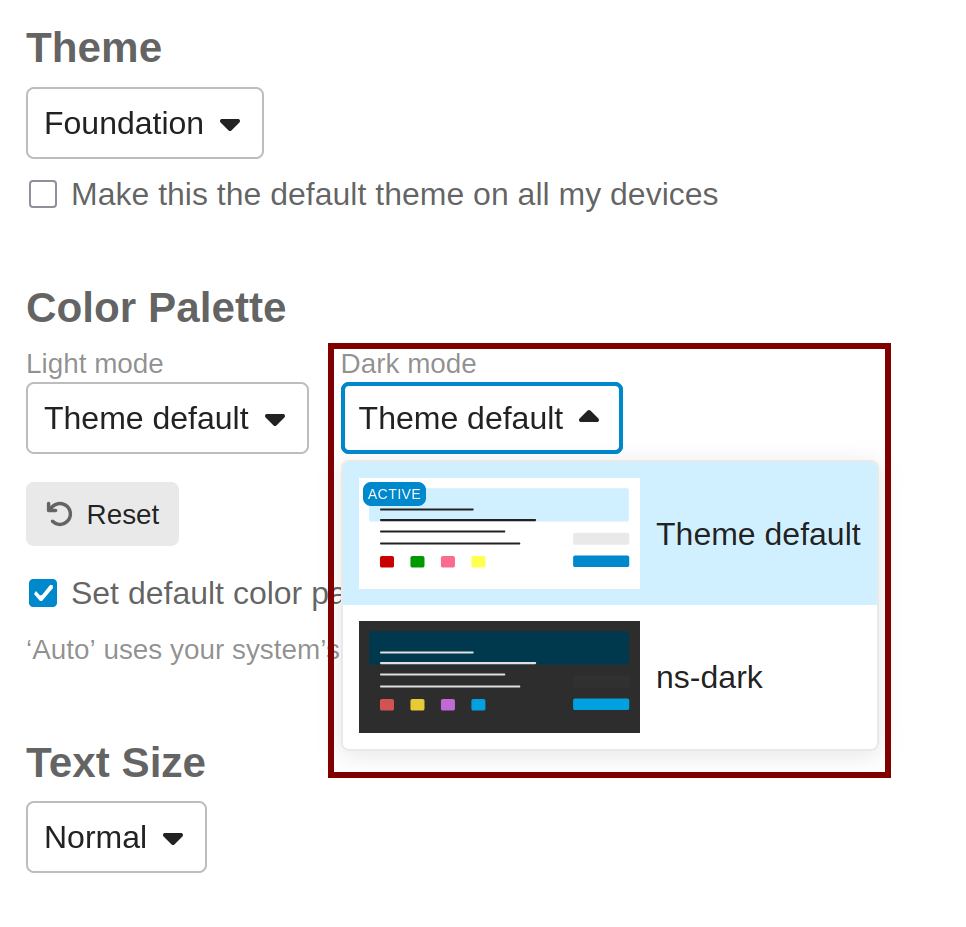Select the Theme default palette option

pos(757,534)
